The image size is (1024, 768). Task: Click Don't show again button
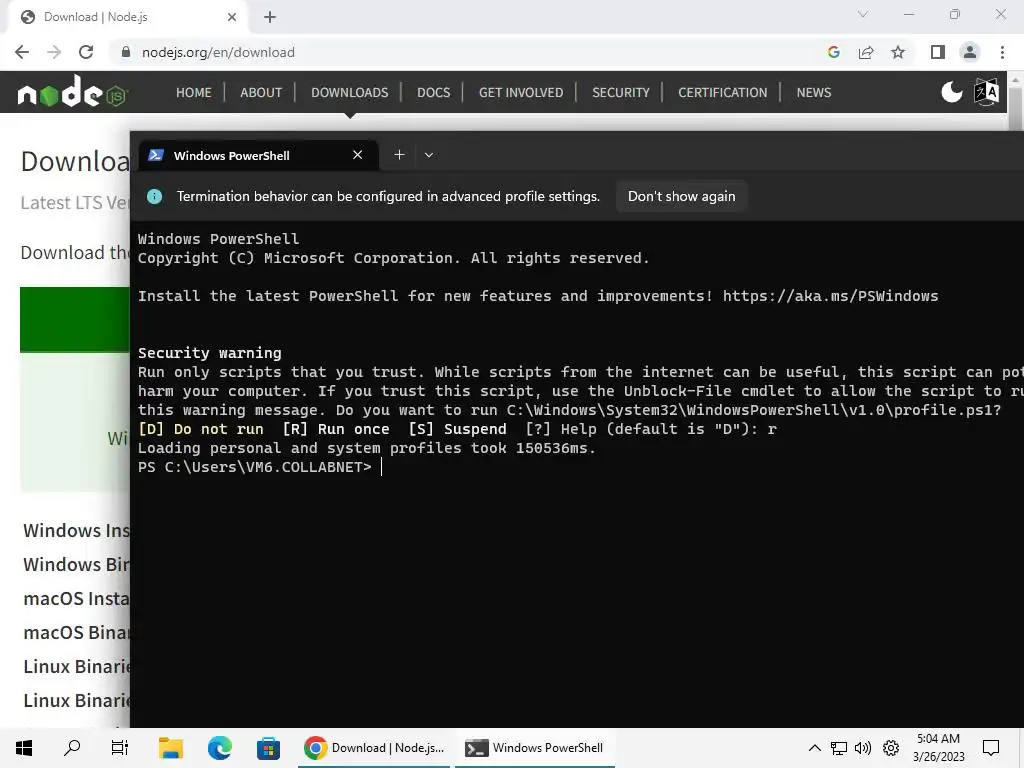(x=682, y=196)
